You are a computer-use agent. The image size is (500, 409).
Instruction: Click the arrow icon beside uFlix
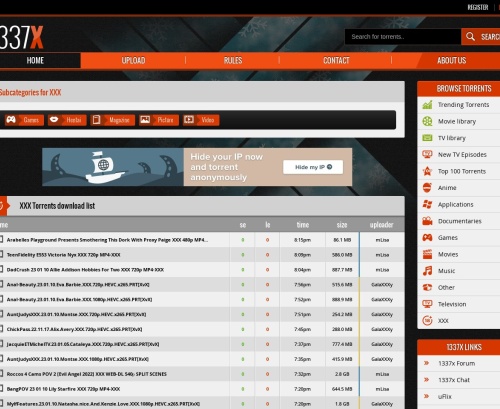426,396
